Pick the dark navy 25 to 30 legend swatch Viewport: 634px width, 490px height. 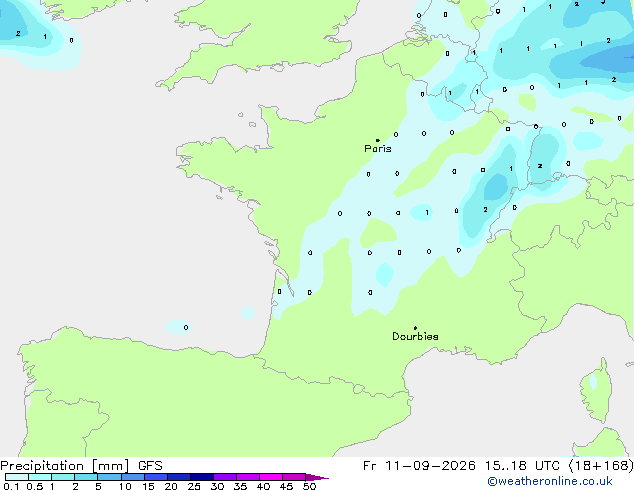pyautogui.click(x=202, y=477)
